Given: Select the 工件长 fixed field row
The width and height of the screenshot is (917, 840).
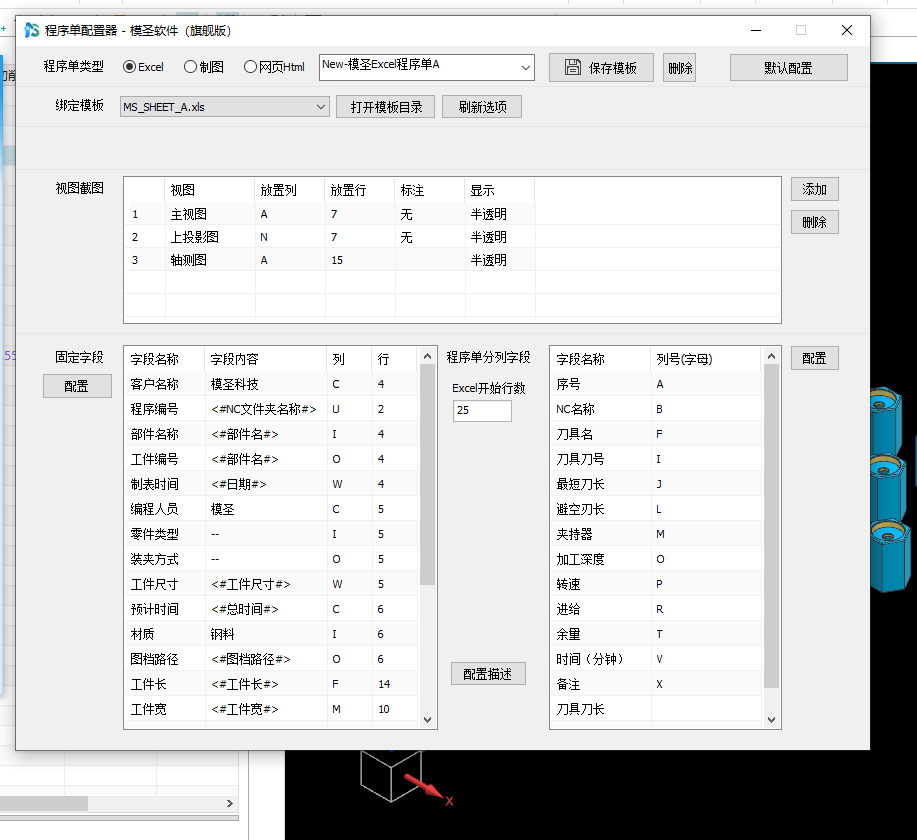Looking at the screenshot, I should (x=272, y=684).
